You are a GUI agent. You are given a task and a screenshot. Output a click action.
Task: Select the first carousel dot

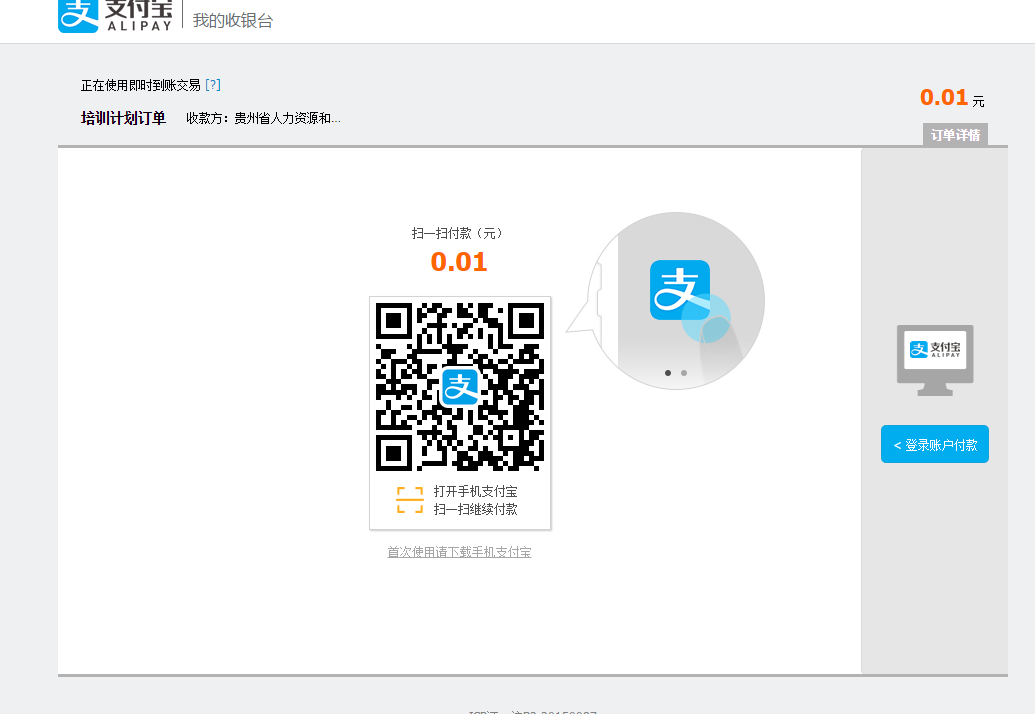668,373
